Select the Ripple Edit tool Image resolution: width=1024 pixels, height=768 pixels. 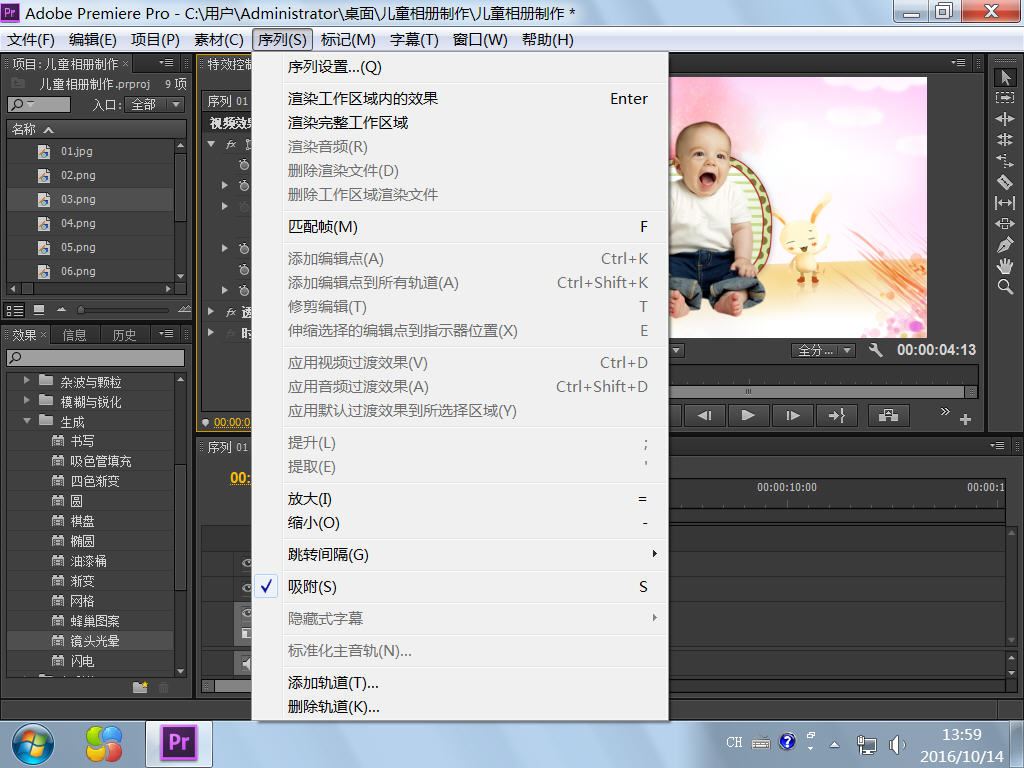(1004, 118)
